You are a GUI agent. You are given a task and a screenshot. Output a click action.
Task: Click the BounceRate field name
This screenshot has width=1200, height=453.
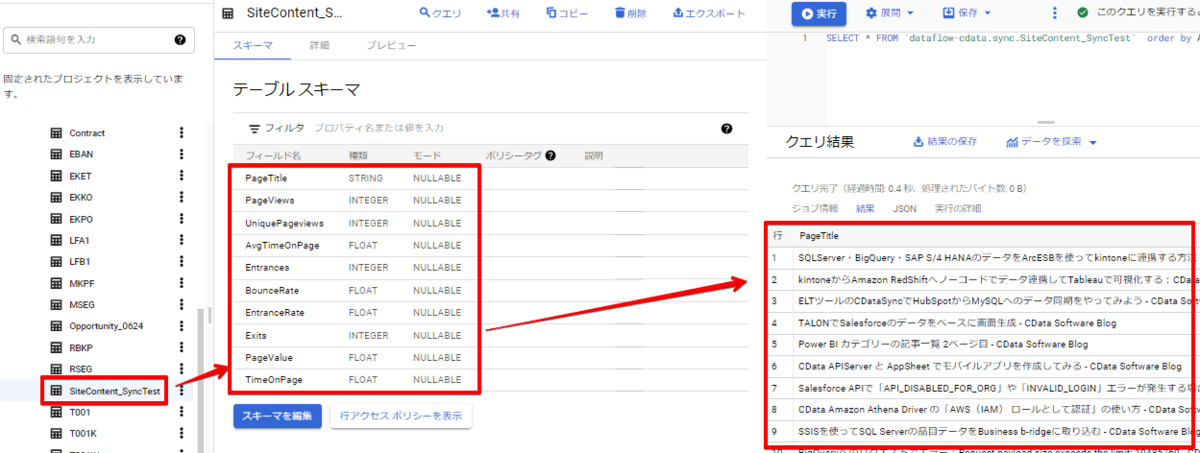point(272,290)
